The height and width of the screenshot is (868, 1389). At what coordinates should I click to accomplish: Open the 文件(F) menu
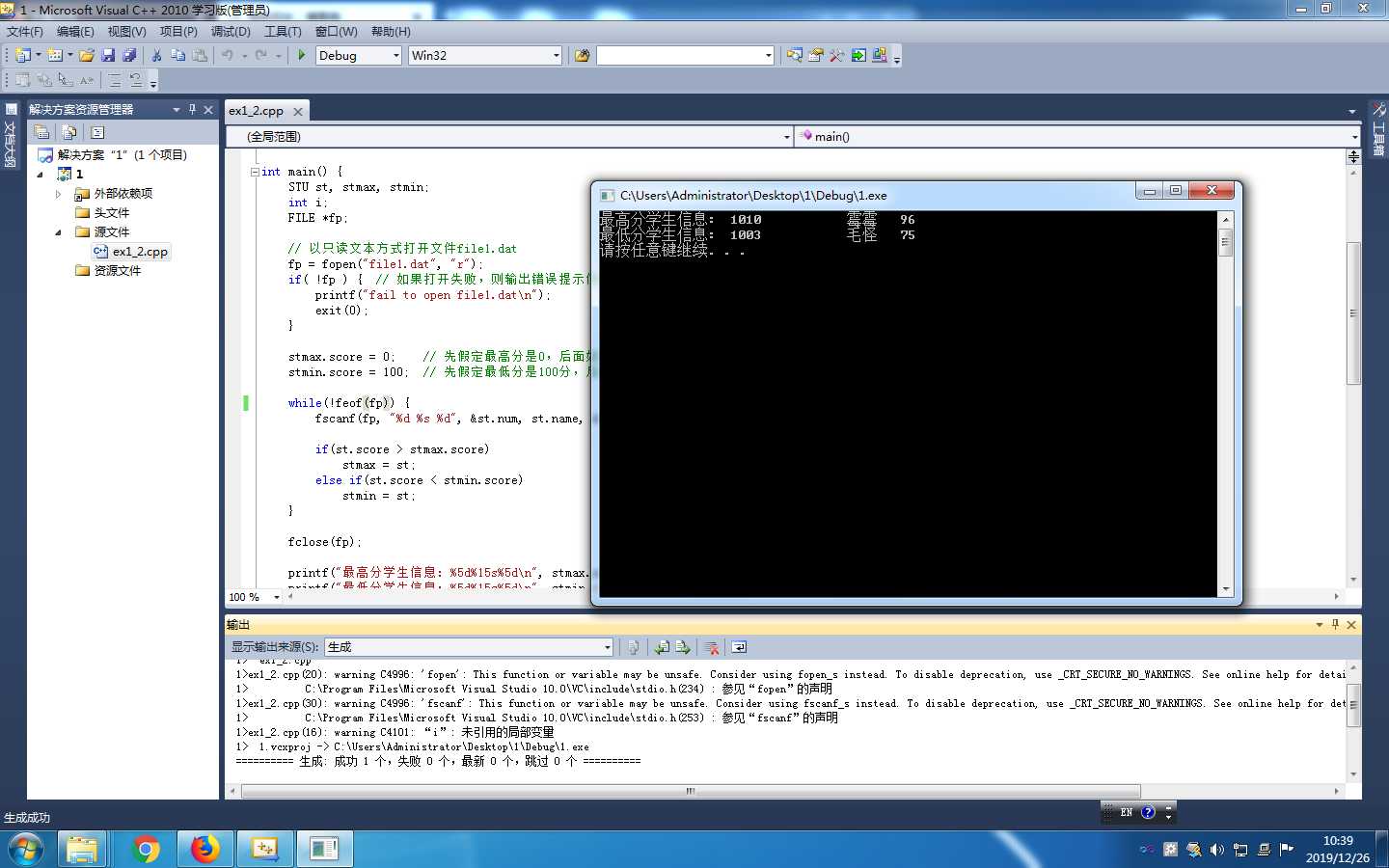24,32
